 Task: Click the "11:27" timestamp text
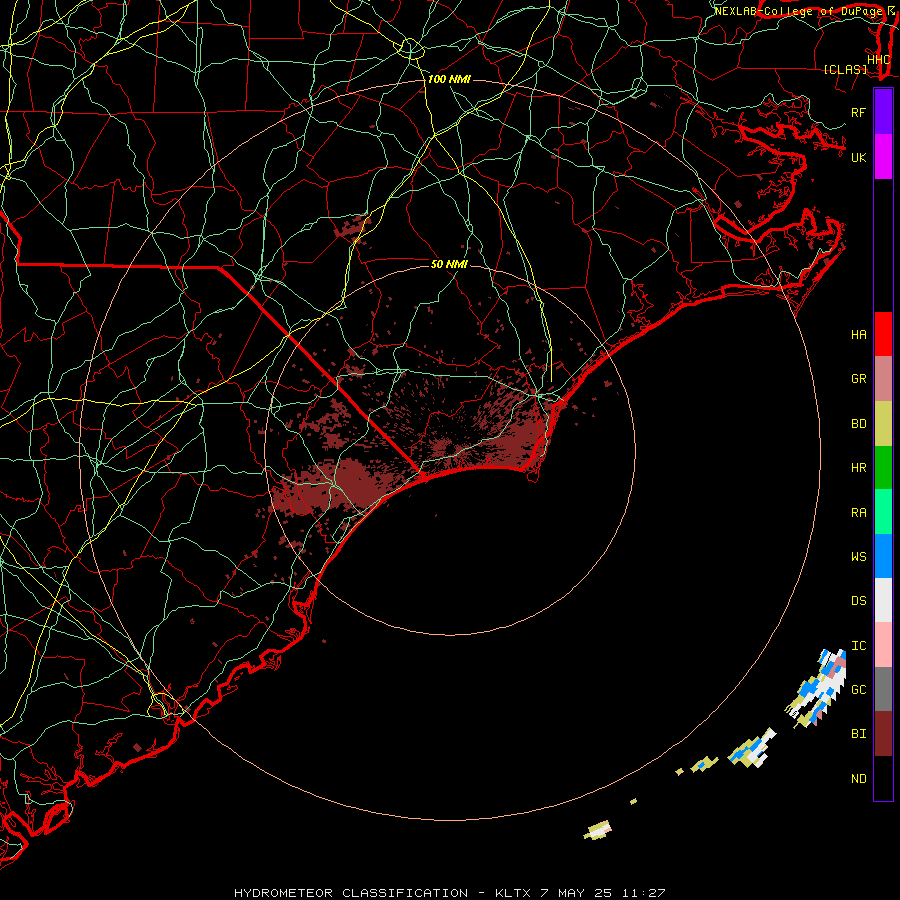pos(646,893)
